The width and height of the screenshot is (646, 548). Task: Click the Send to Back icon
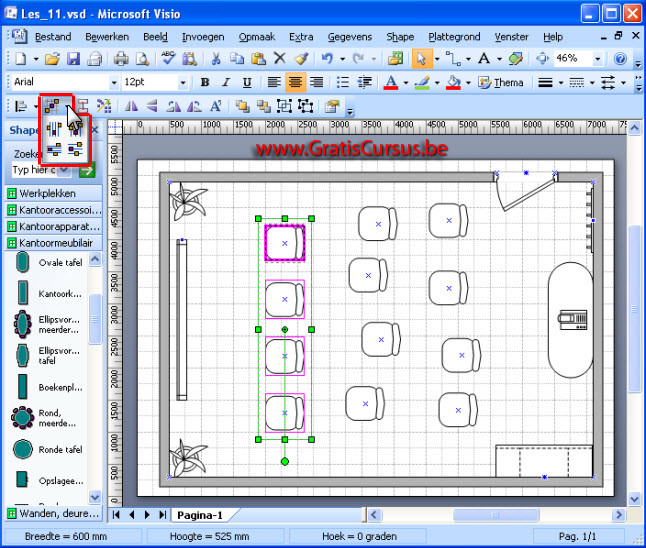(x=264, y=106)
